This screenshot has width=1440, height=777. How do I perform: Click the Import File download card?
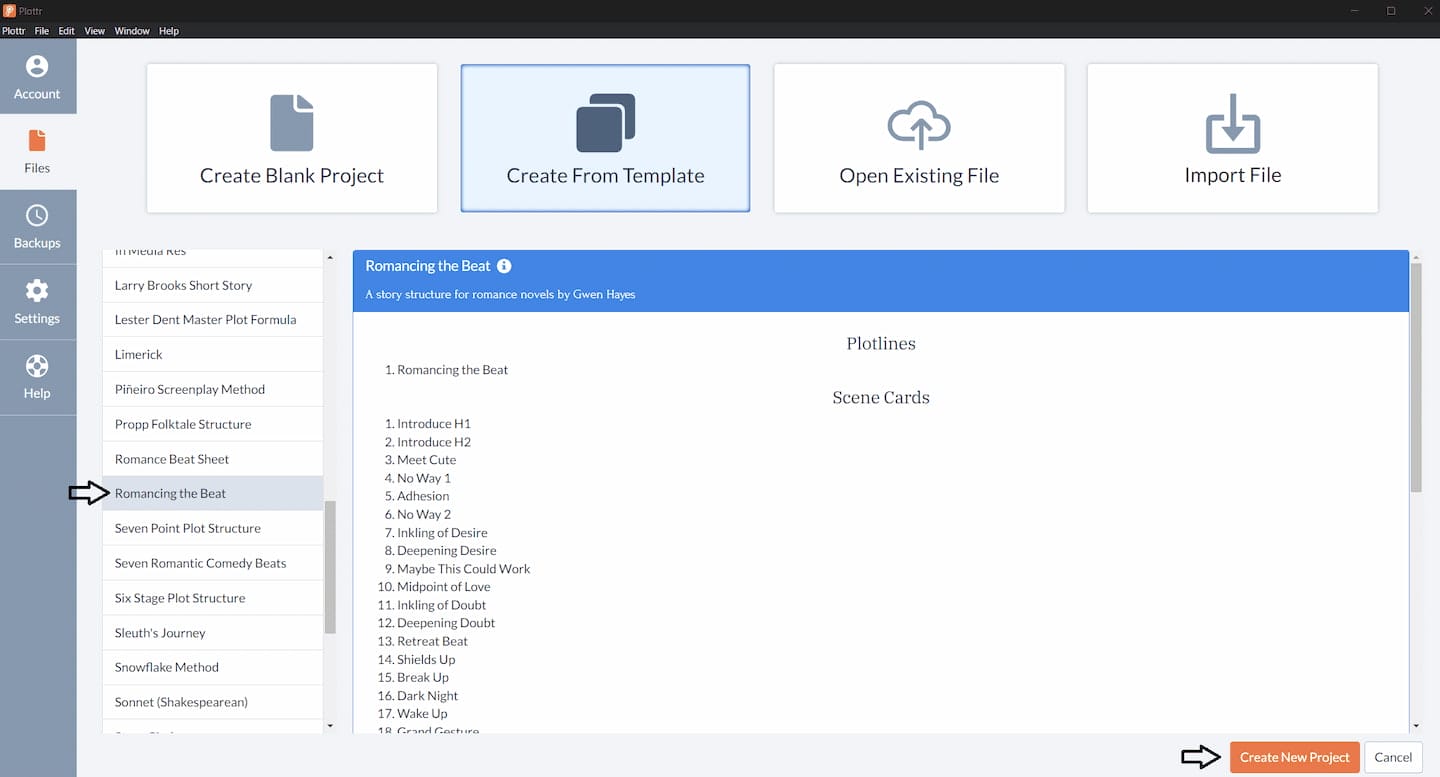[1232, 138]
